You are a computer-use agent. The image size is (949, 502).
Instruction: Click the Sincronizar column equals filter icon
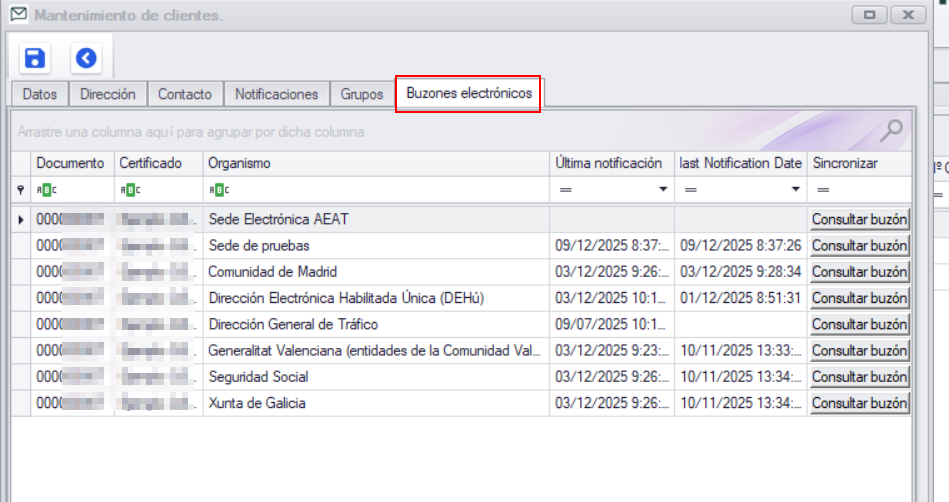pyautogui.click(x=823, y=189)
